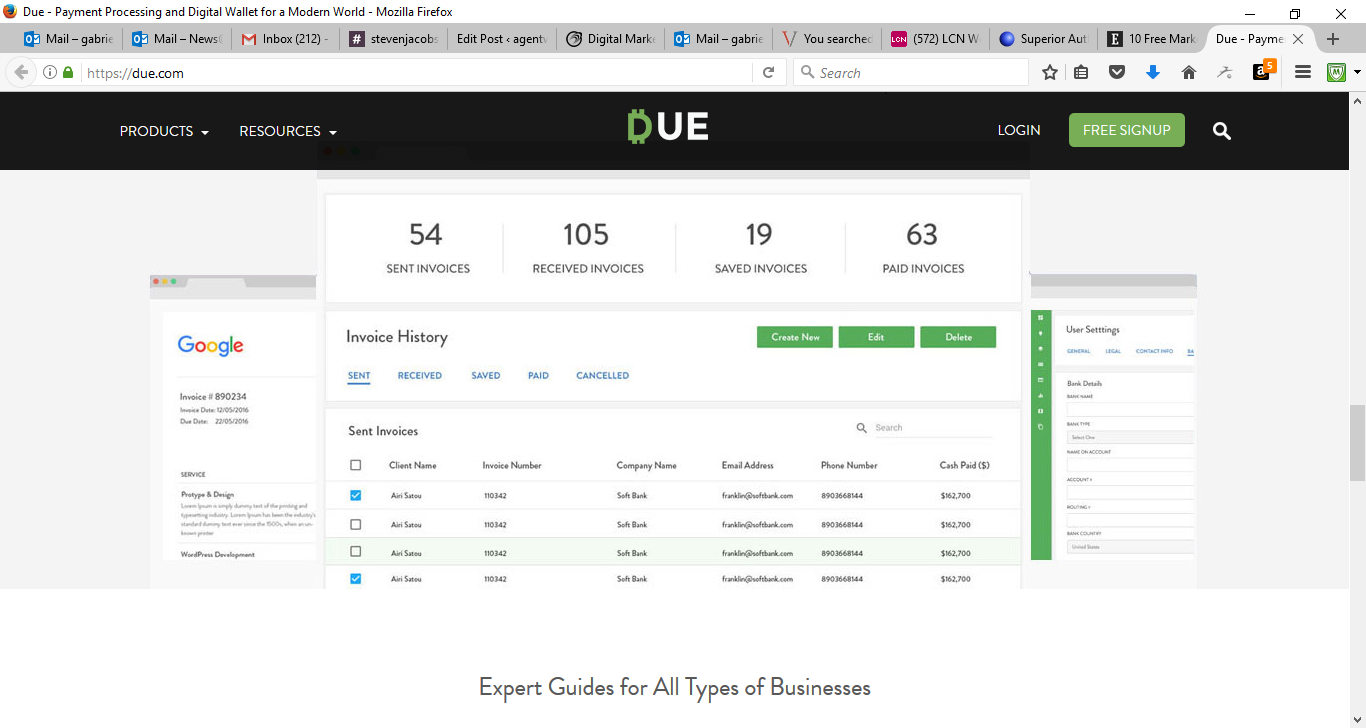
Task: Open dropdown arrow beside green extension icon
Action: tap(1357, 72)
